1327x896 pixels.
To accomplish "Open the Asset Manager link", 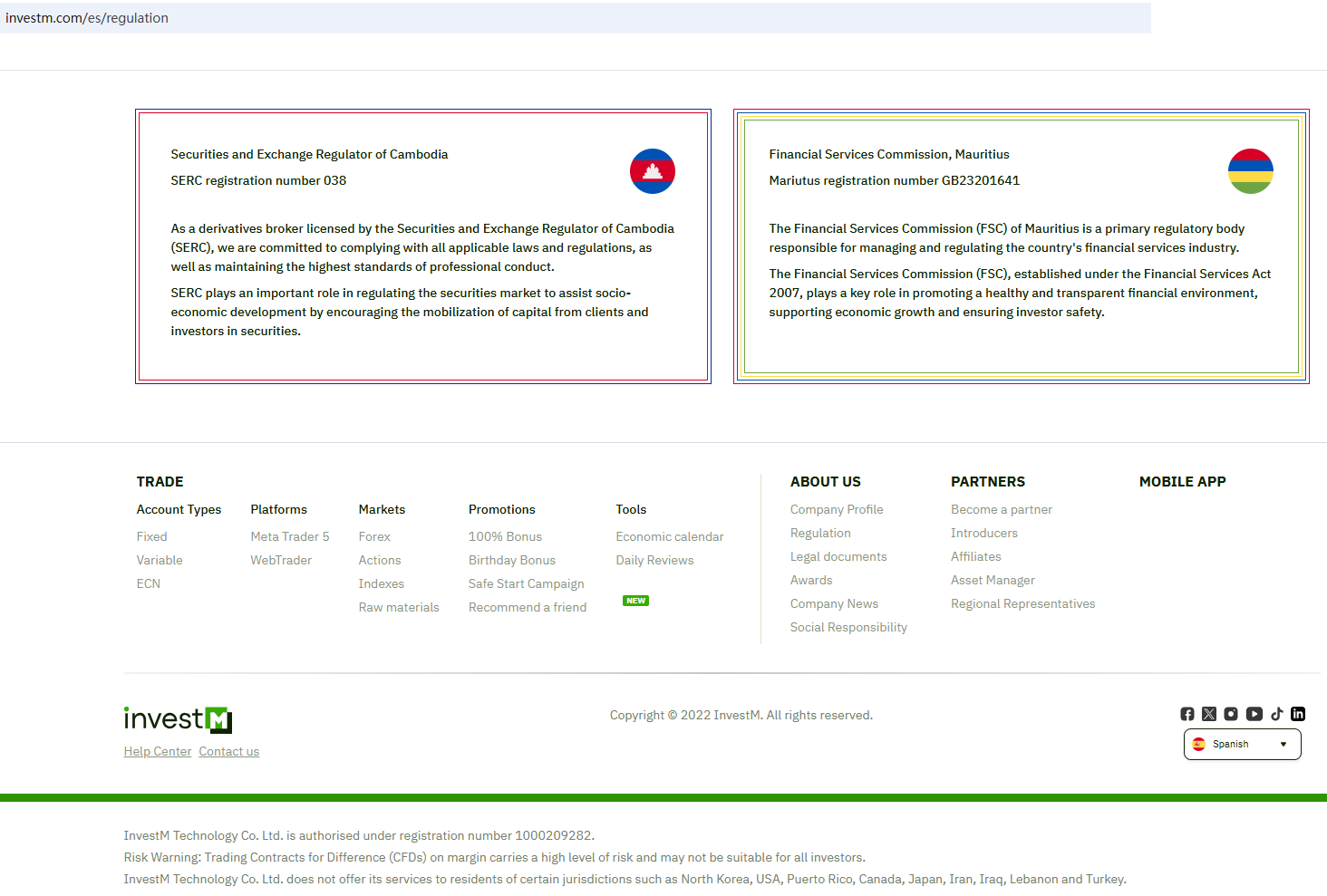I will click(x=993, y=580).
